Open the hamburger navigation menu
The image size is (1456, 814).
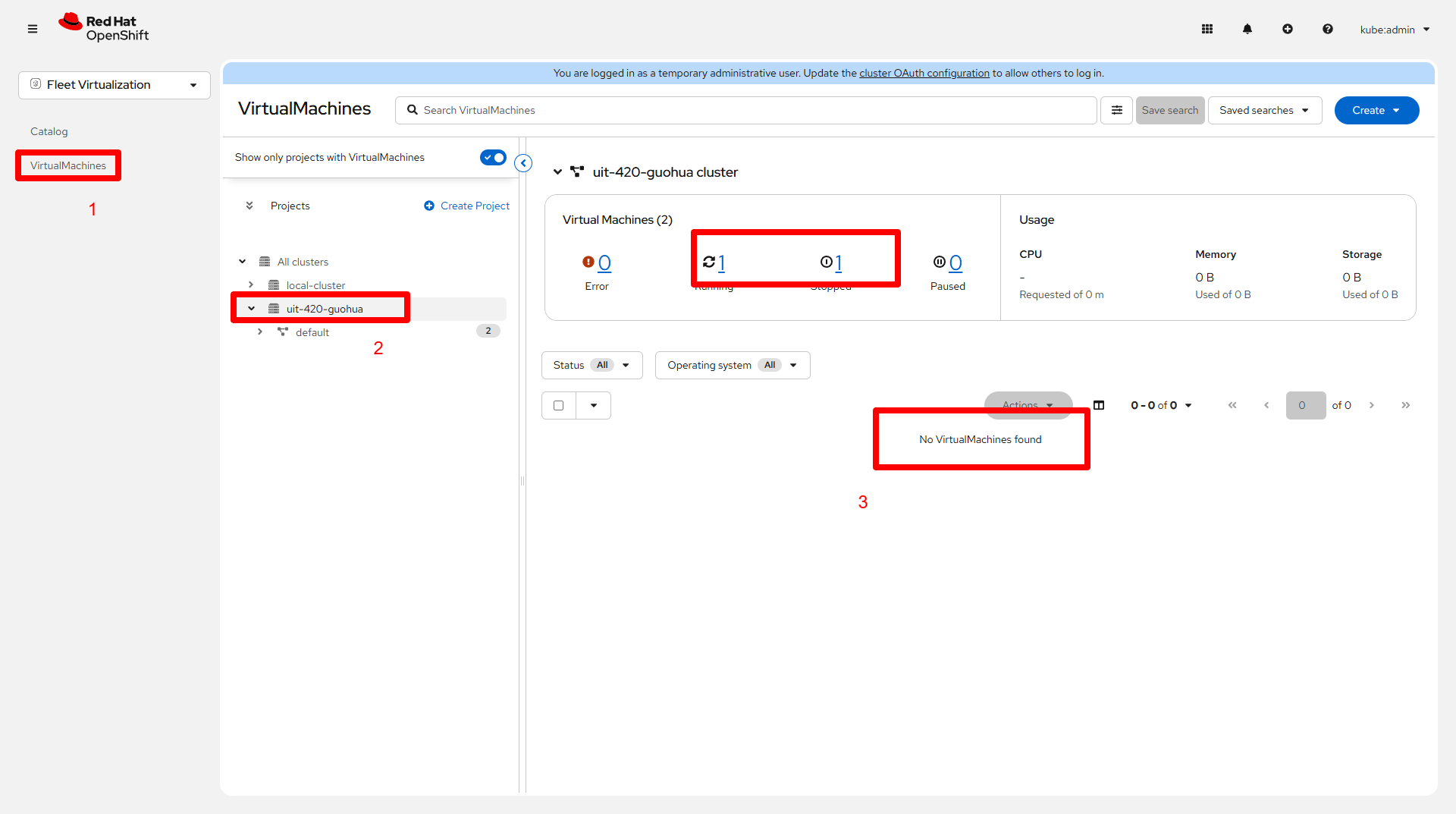(33, 29)
